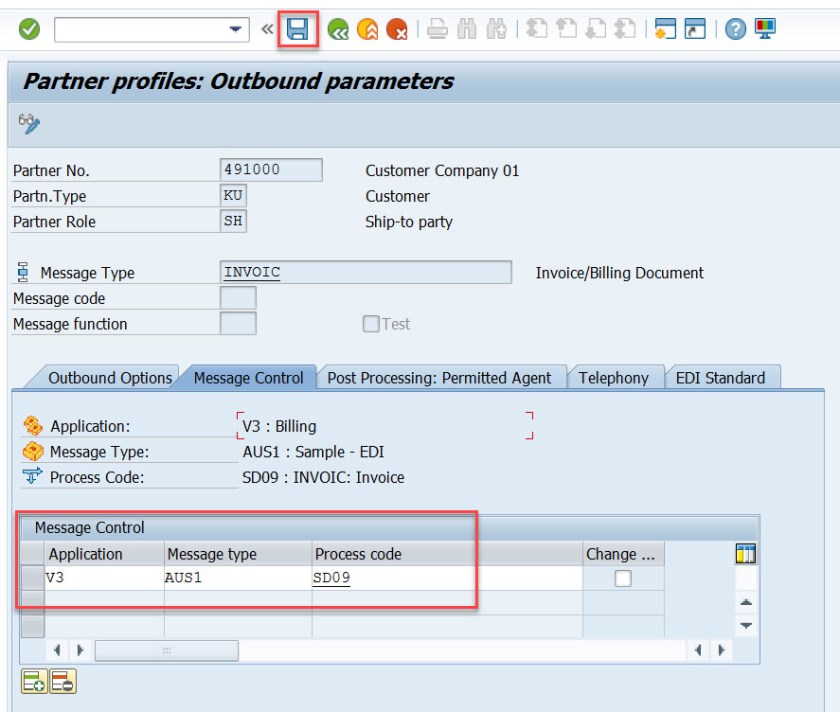The width and height of the screenshot is (840, 712).
Task: Open the command field dropdown arrow
Action: (235, 29)
